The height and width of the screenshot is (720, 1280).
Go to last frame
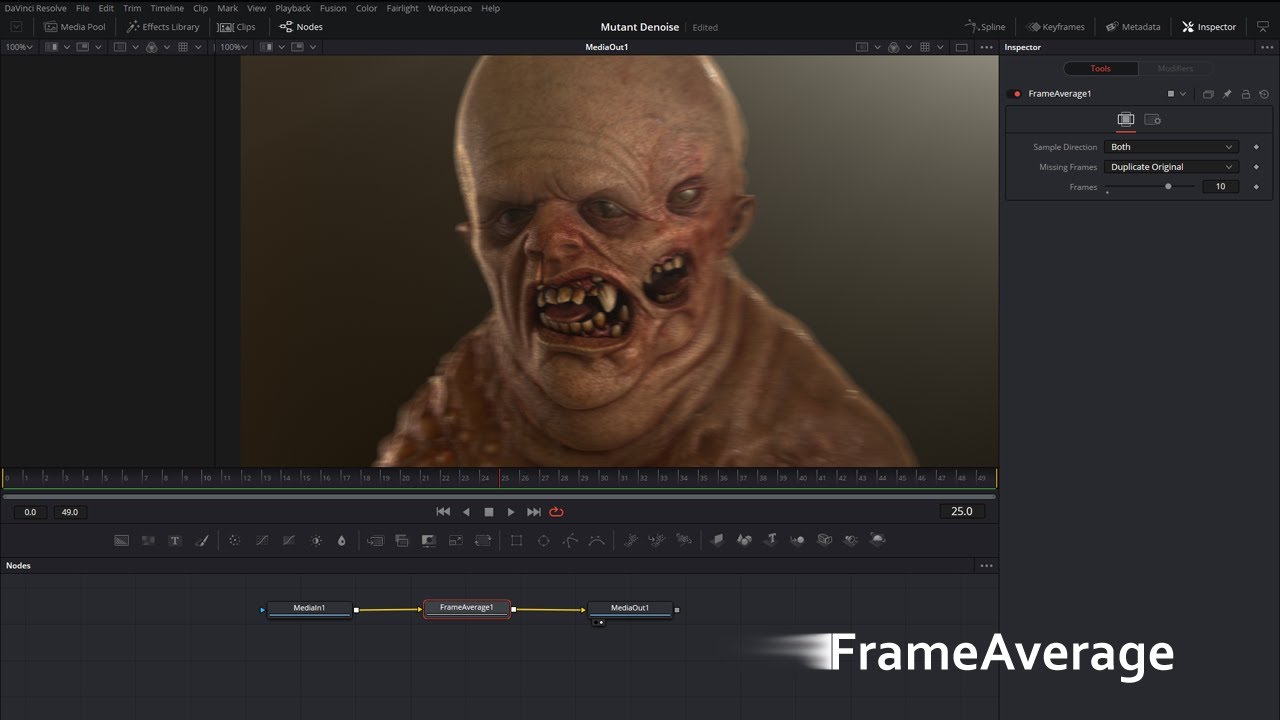(x=534, y=512)
